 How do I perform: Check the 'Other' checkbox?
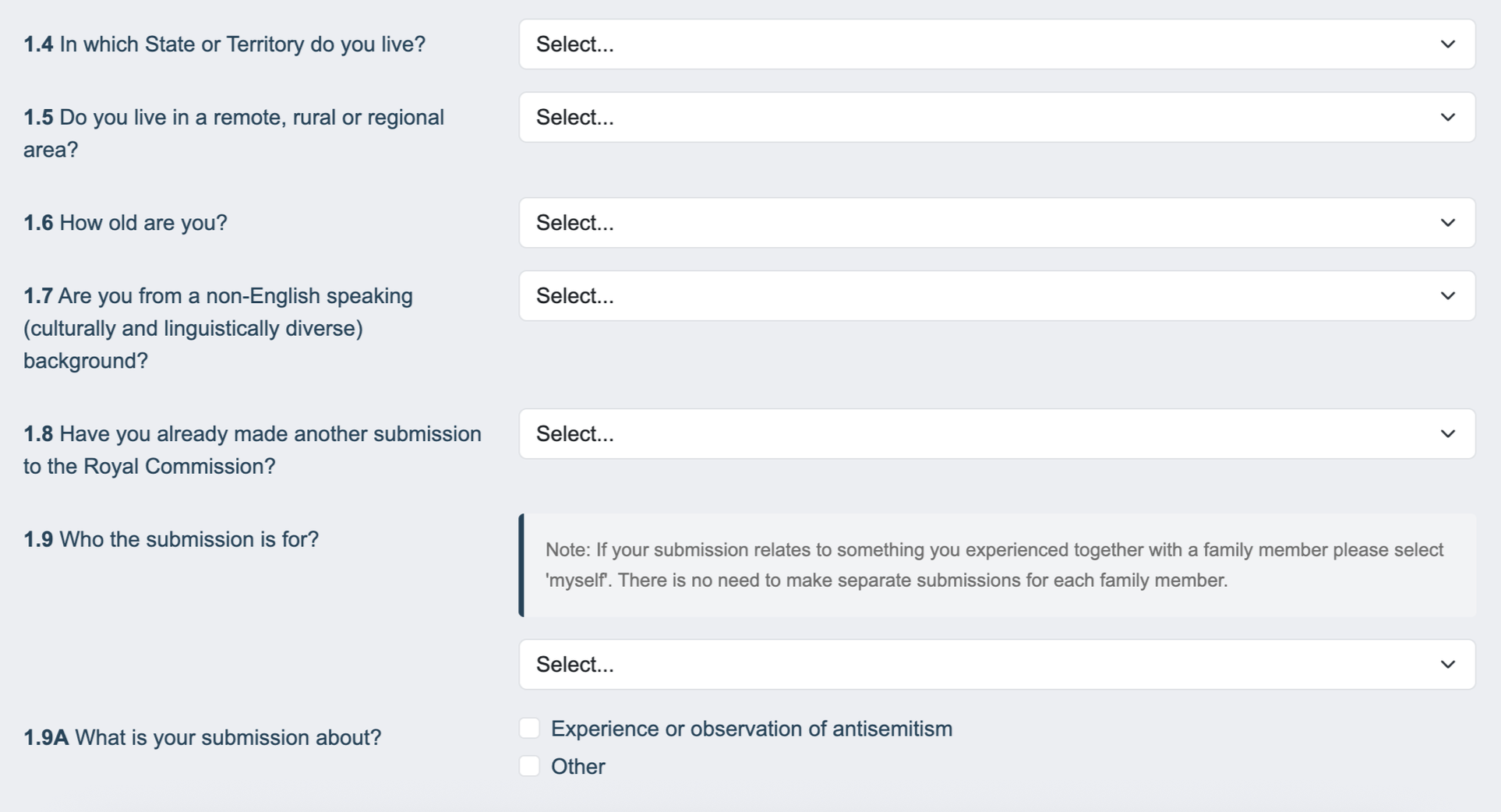pyautogui.click(x=530, y=766)
